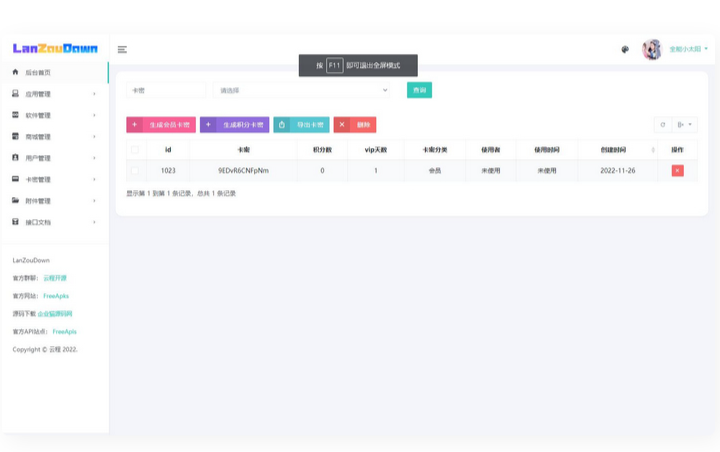
Task: Click the 用户管理 badge icon
Action: (x=15, y=158)
